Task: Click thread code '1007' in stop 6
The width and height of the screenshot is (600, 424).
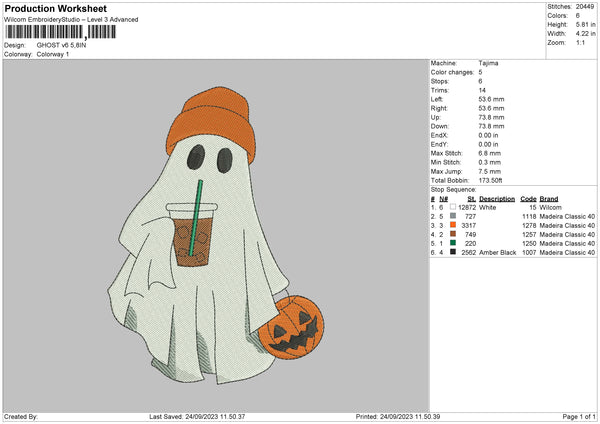Action: point(529,253)
